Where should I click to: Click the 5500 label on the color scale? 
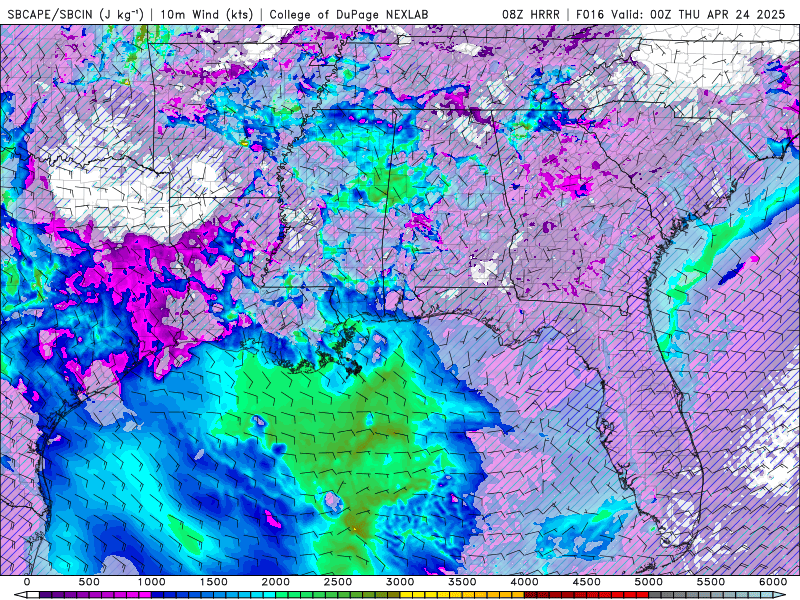711,582
